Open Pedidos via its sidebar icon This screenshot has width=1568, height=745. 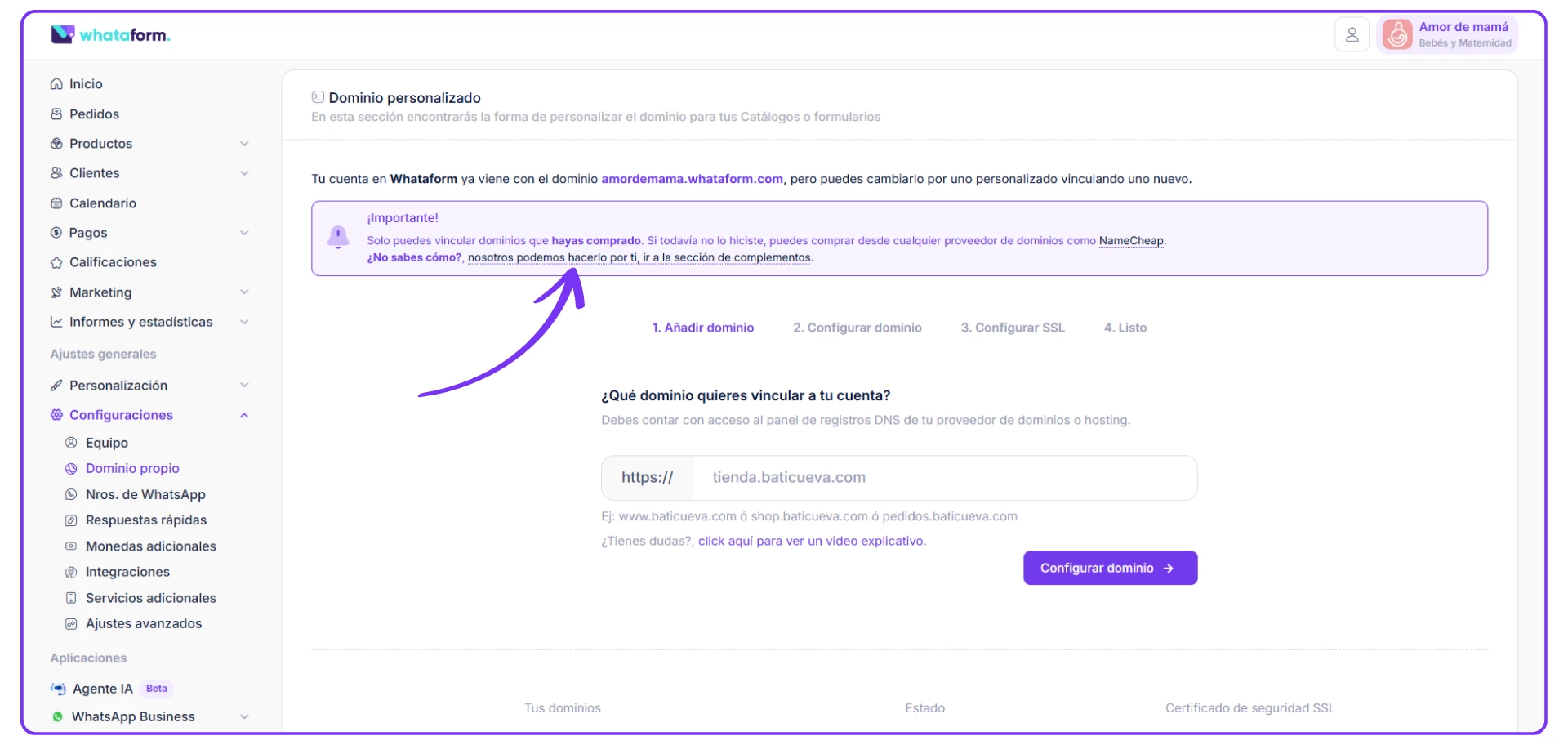tap(56, 114)
